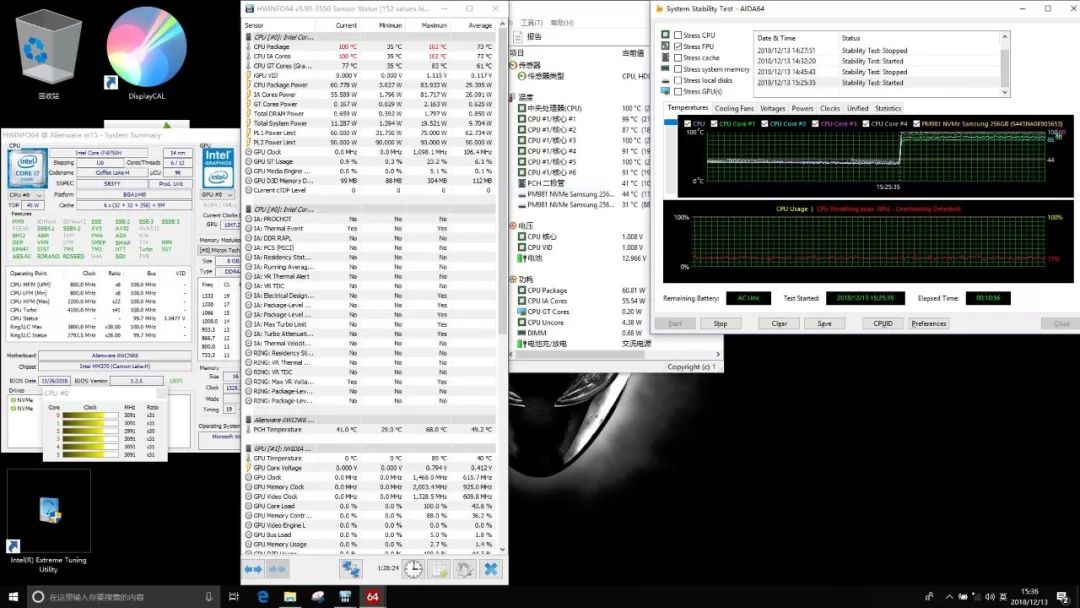The width and height of the screenshot is (1080, 608).
Task: Select GPU Core Load sensor row
Action: 370,505
